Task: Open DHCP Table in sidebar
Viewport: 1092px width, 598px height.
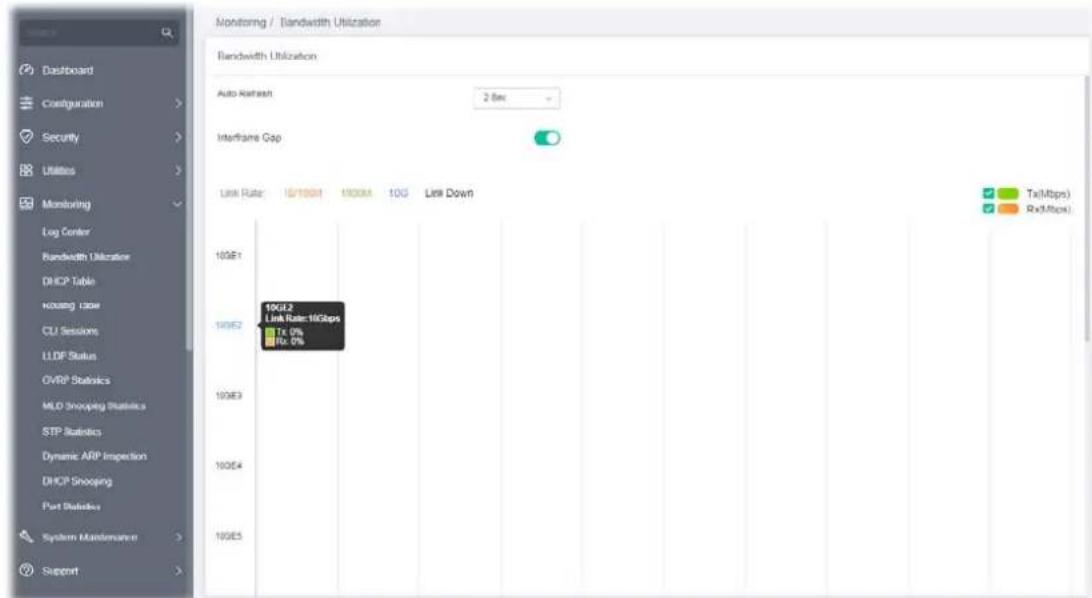Action: click(68, 281)
